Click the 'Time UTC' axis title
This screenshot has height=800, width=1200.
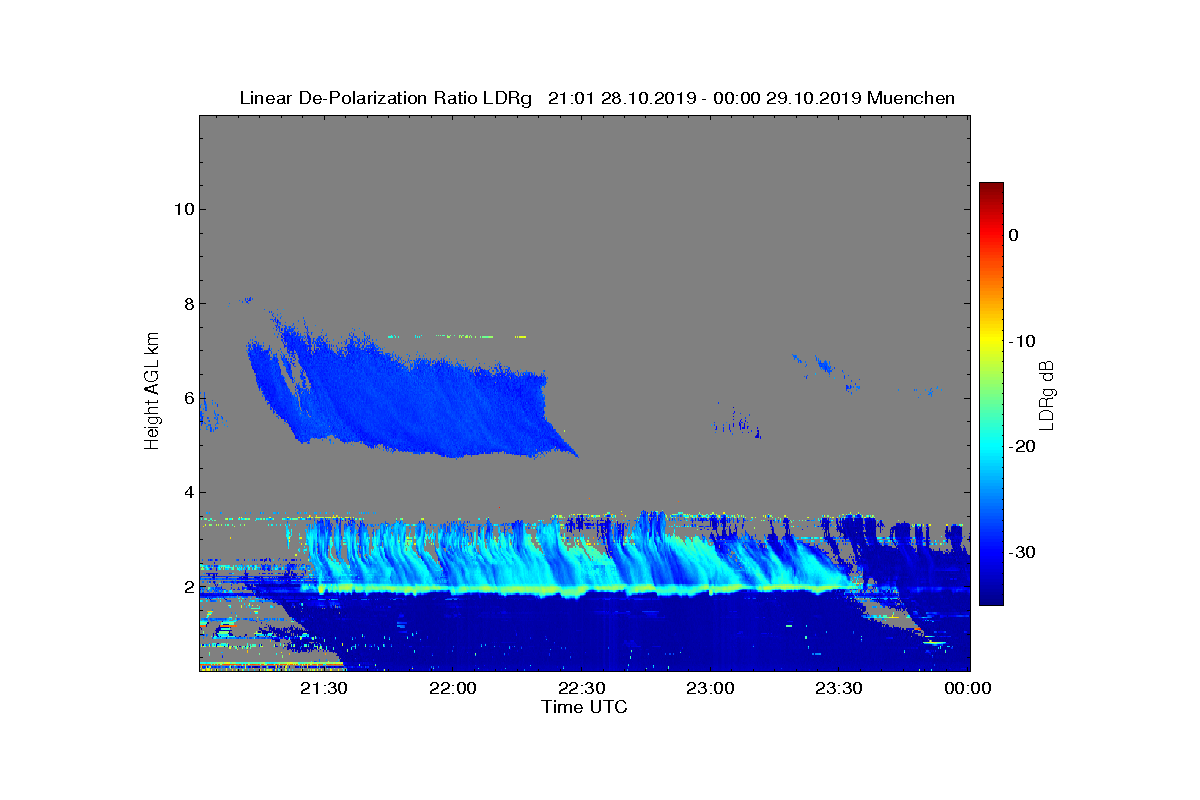(x=585, y=707)
